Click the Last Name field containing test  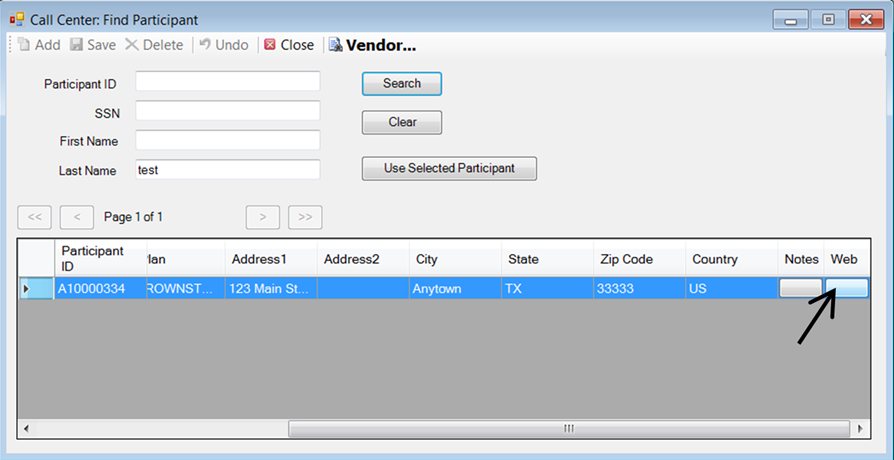click(x=227, y=170)
